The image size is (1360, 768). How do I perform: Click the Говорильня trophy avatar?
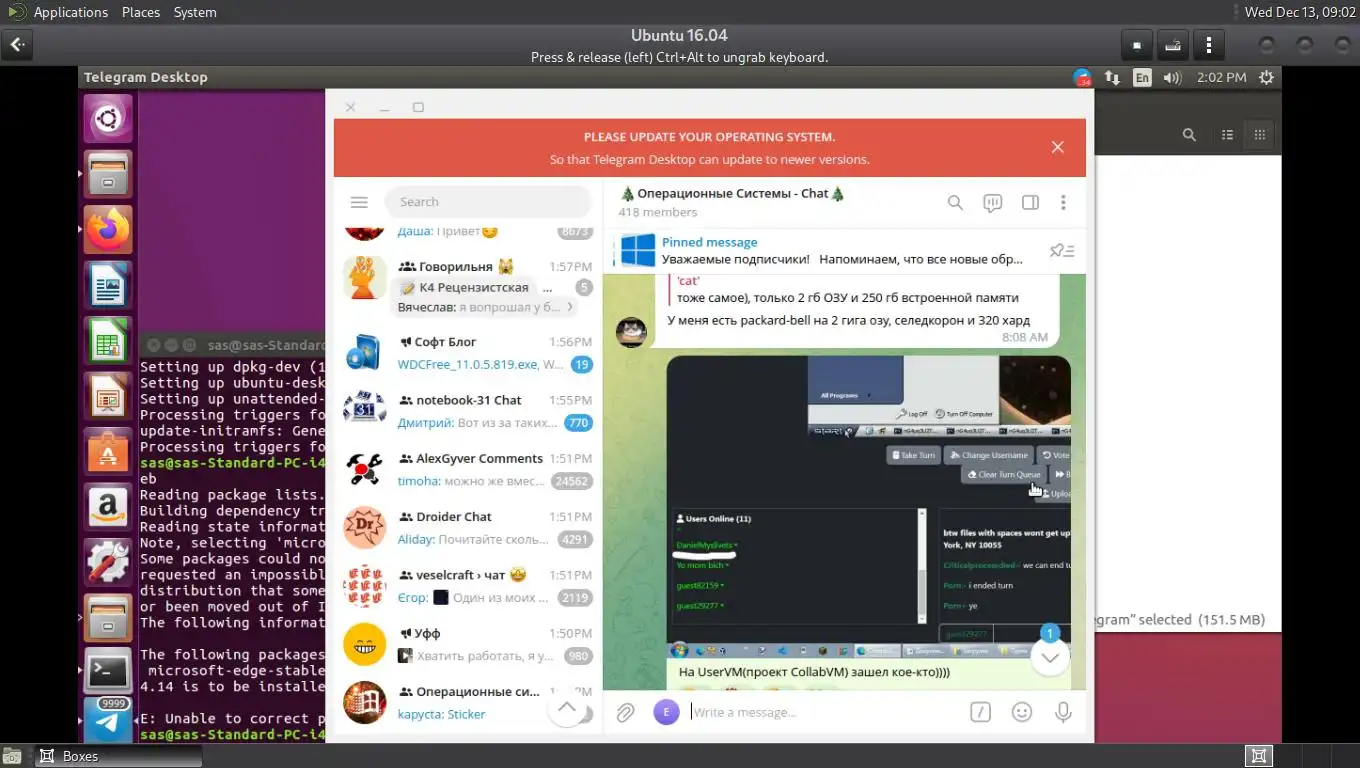tap(365, 278)
